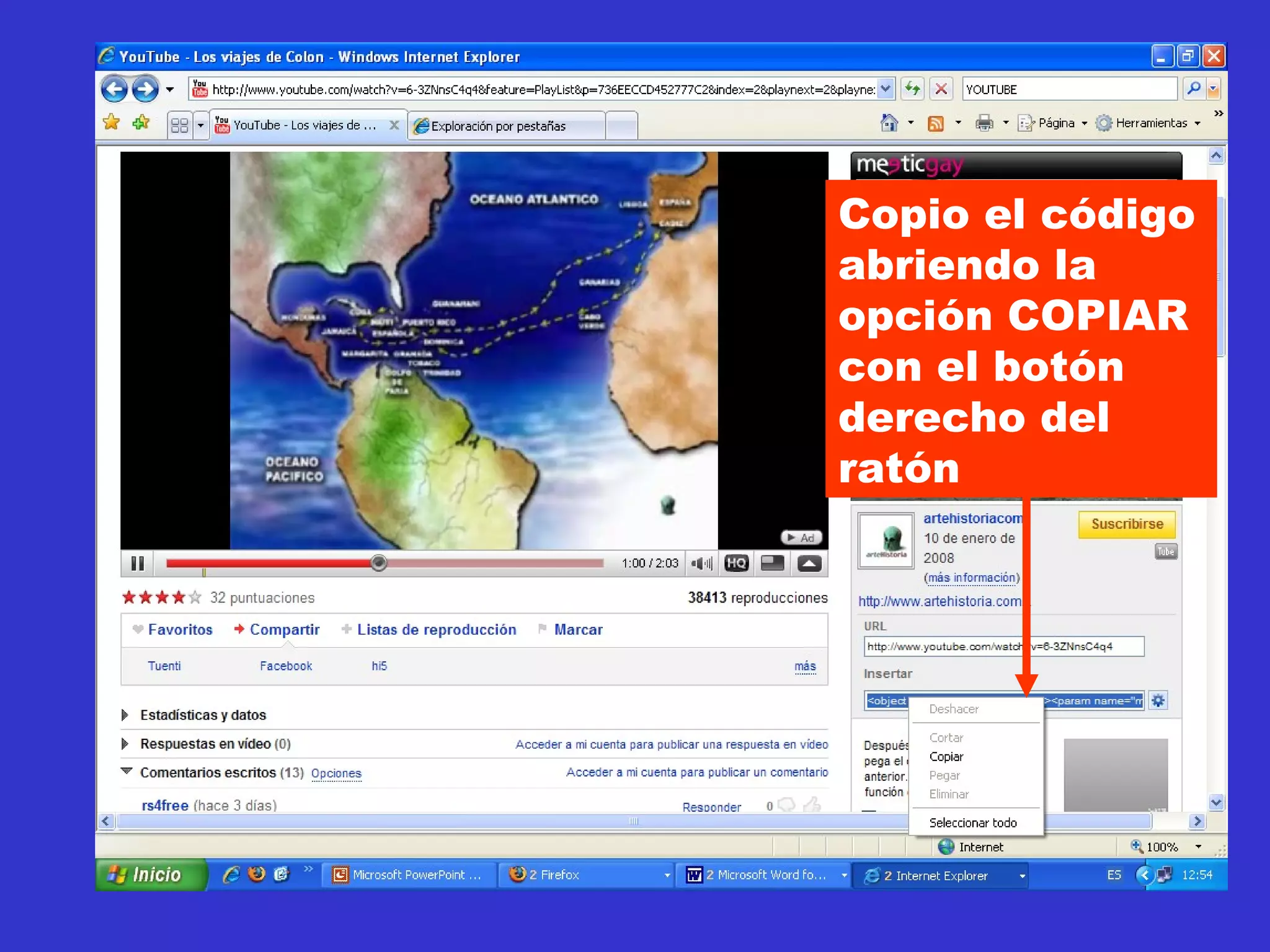Add to favorites with the star-plus icon
This screenshot has width=1270, height=952.
141,123
